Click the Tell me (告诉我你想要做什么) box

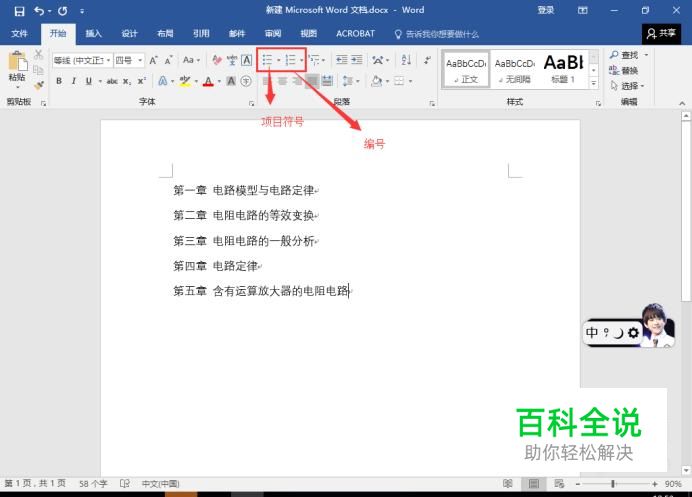tap(437, 34)
